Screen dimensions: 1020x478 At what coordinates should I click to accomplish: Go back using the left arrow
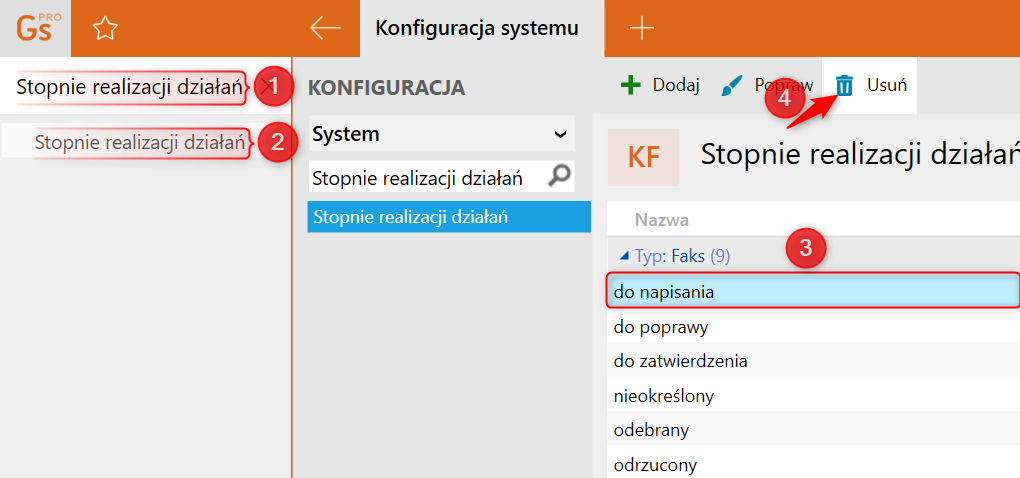click(x=325, y=28)
